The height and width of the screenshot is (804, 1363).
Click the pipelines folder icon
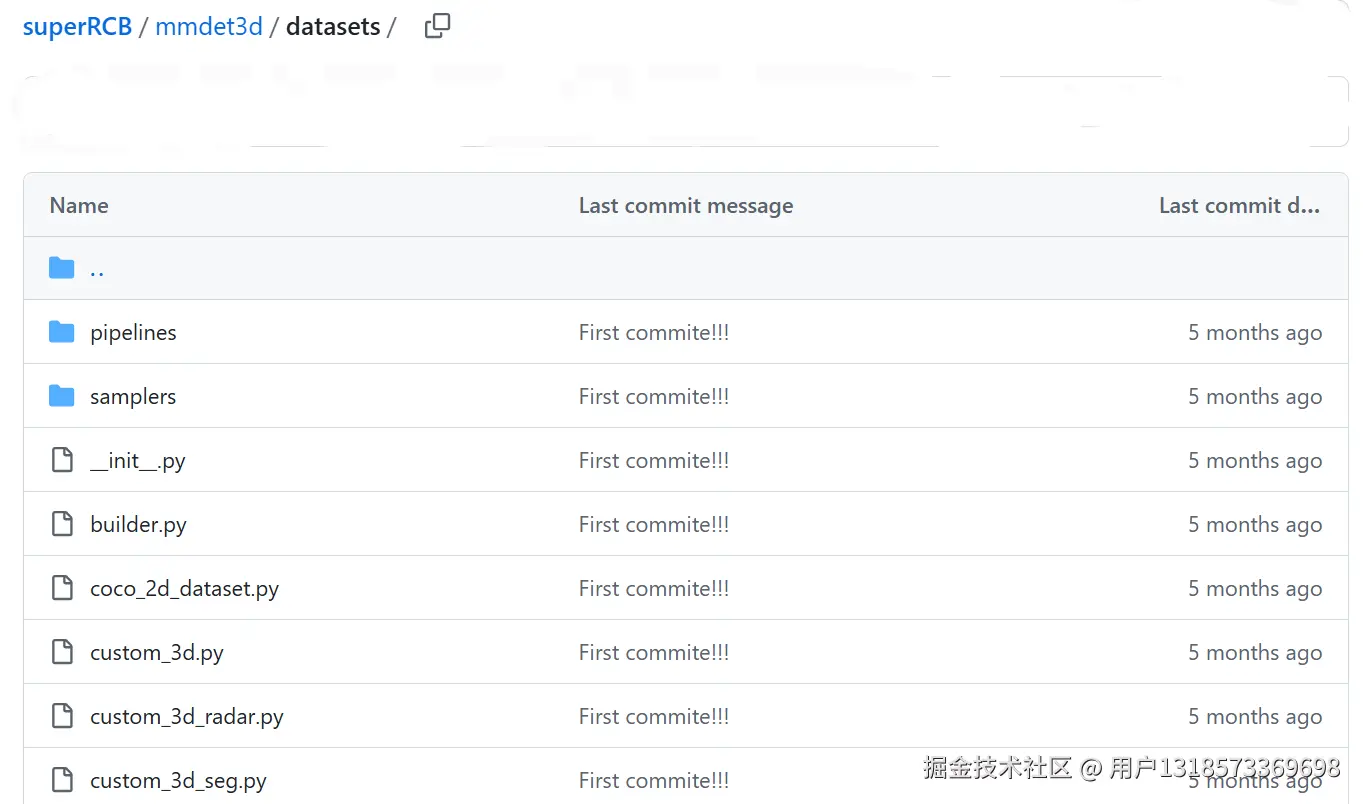tap(62, 332)
